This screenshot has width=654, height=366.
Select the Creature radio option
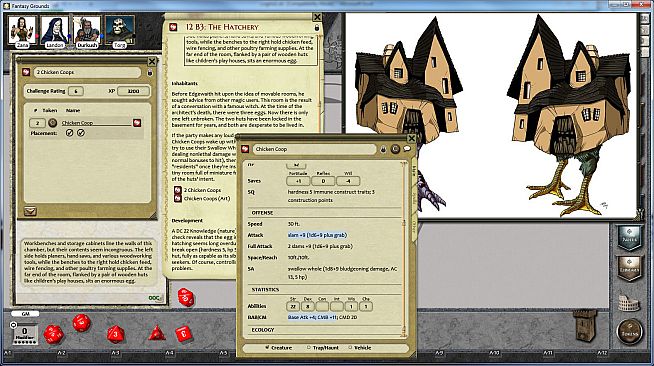coord(279,348)
